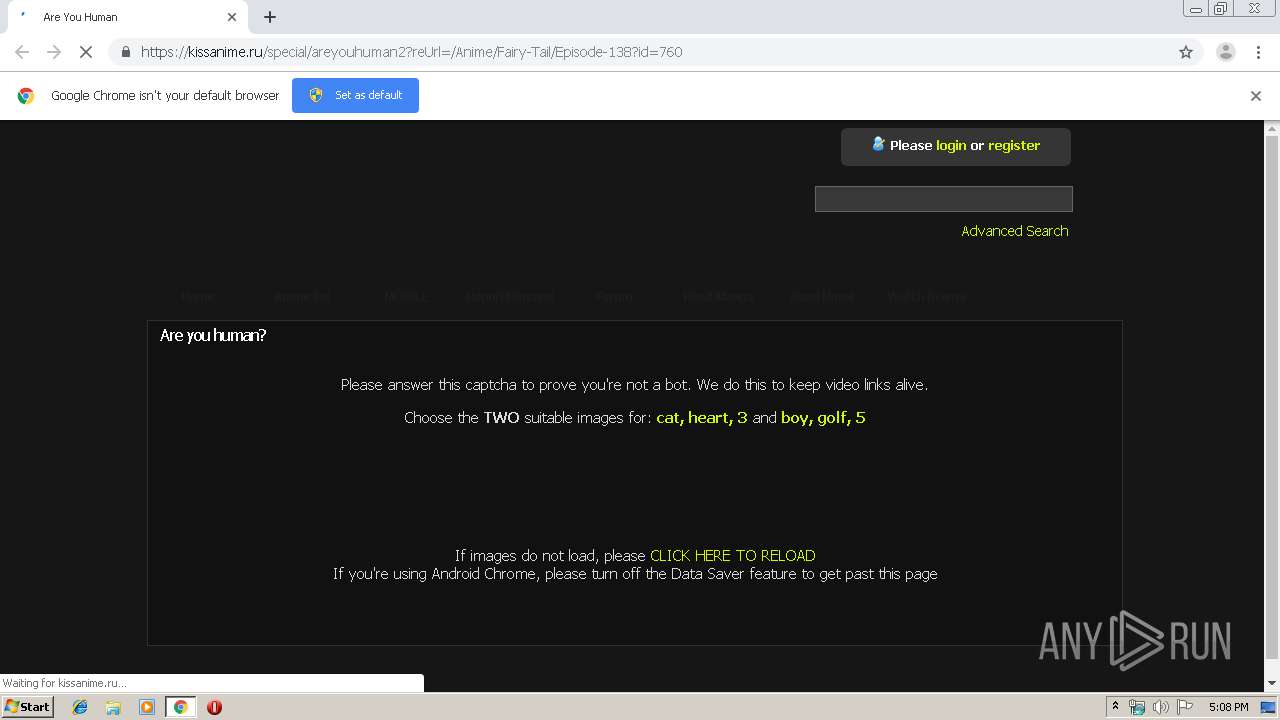Open Action Center flag icon
The width and height of the screenshot is (1280, 720).
[1185, 707]
